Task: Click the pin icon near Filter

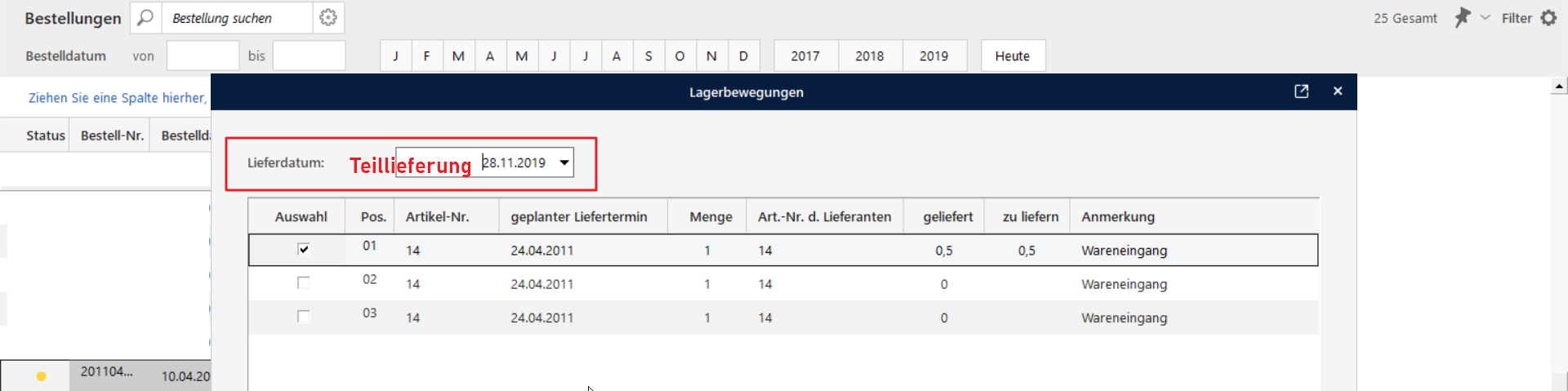Action: [x=1462, y=17]
